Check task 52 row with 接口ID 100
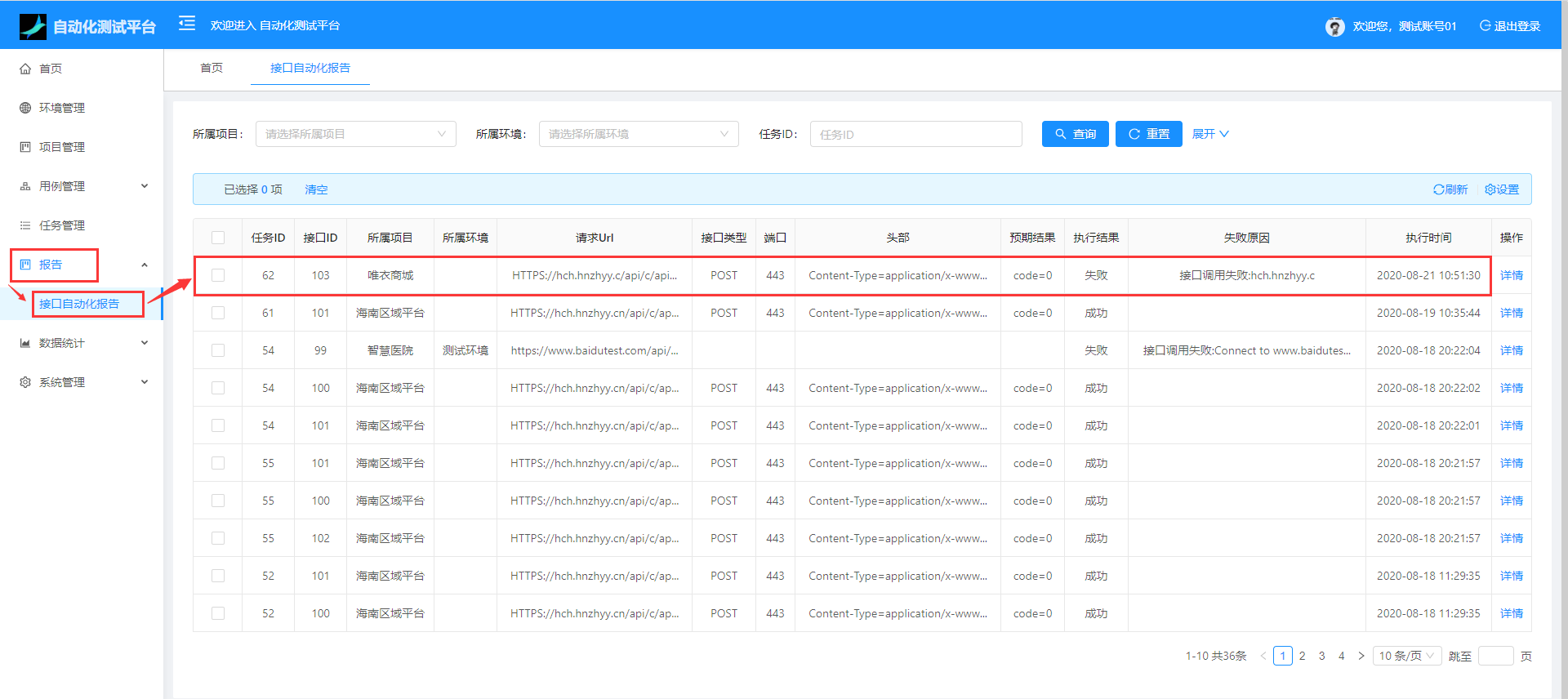This screenshot has width=1568, height=699. click(x=218, y=613)
